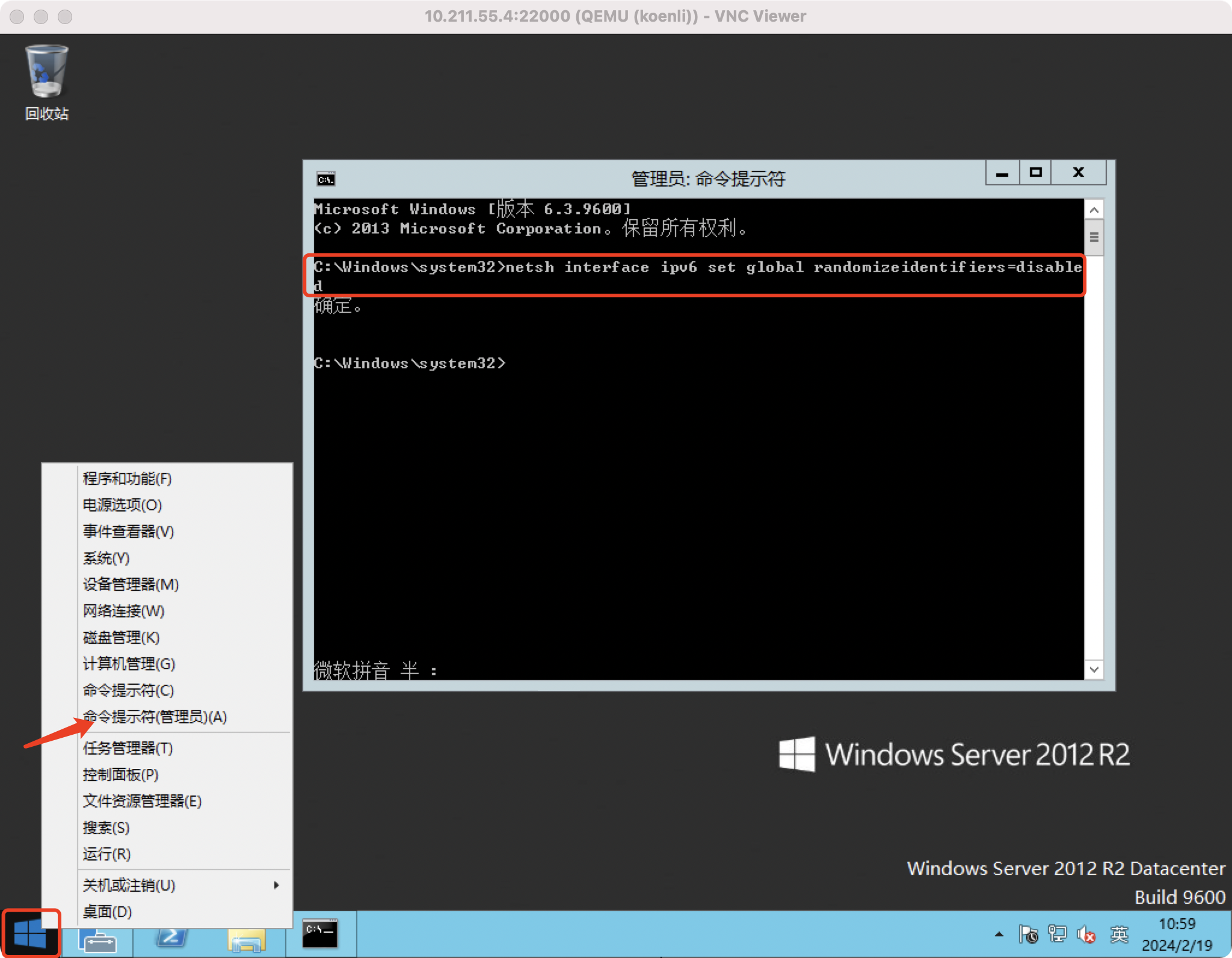Viewport: 1232px width, 958px height.
Task: Click the console scroll down arrow
Action: coord(1094,669)
